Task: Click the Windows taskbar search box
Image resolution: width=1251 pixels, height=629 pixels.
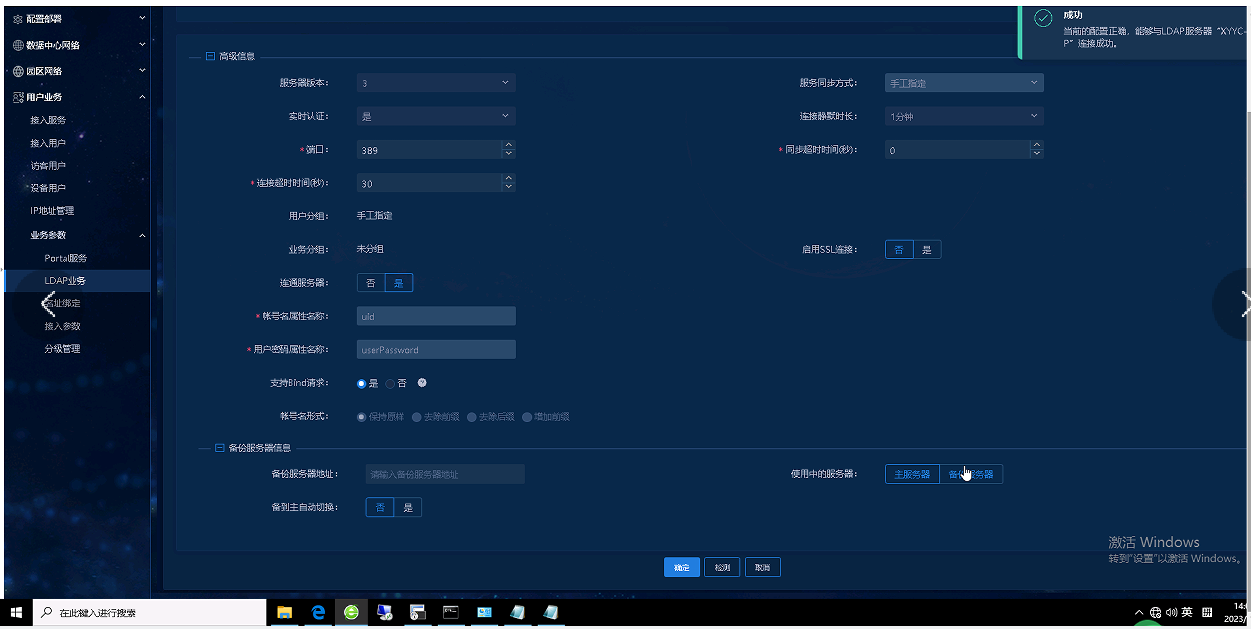Action: [x=150, y=612]
